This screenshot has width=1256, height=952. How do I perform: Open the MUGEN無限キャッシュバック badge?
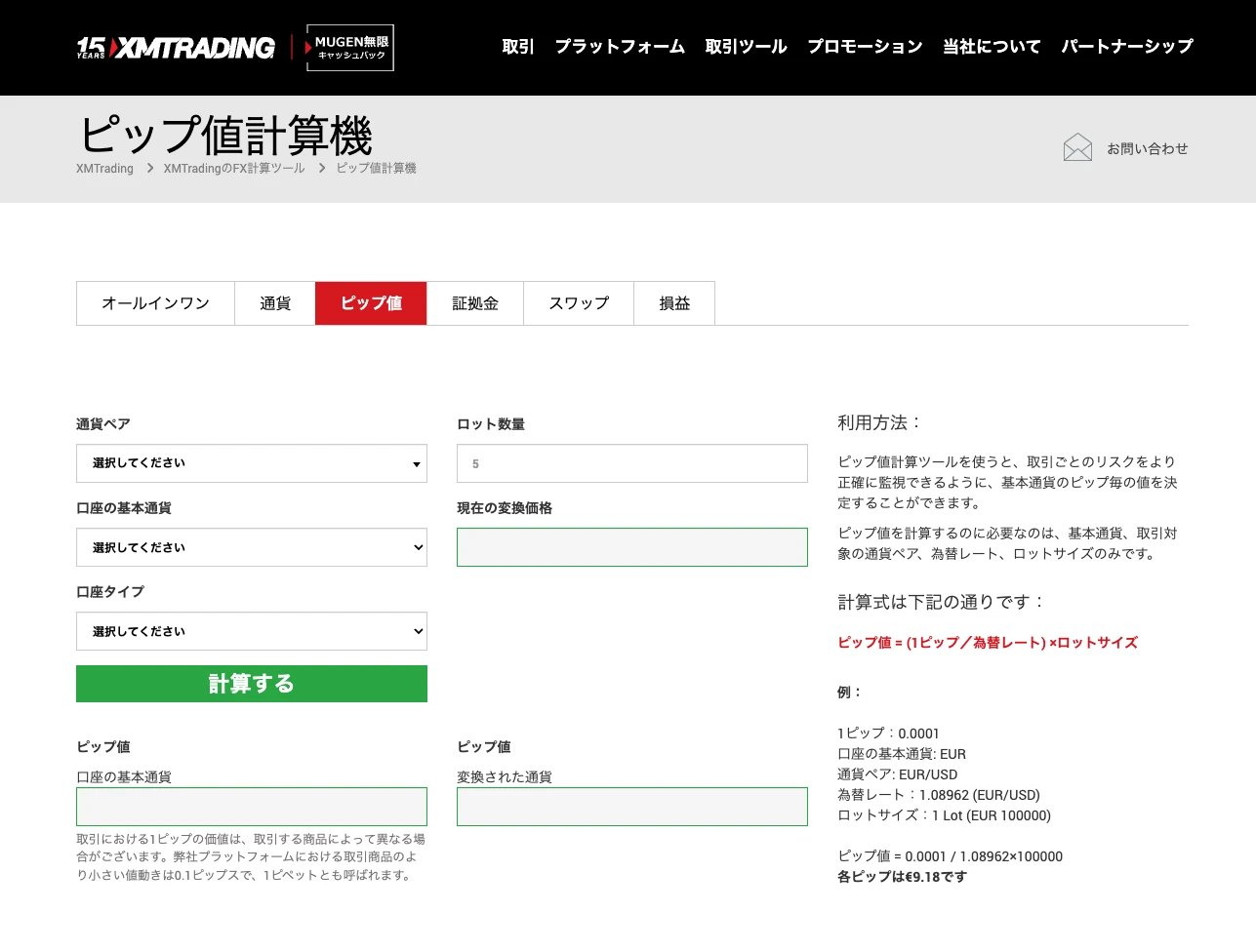[348, 46]
